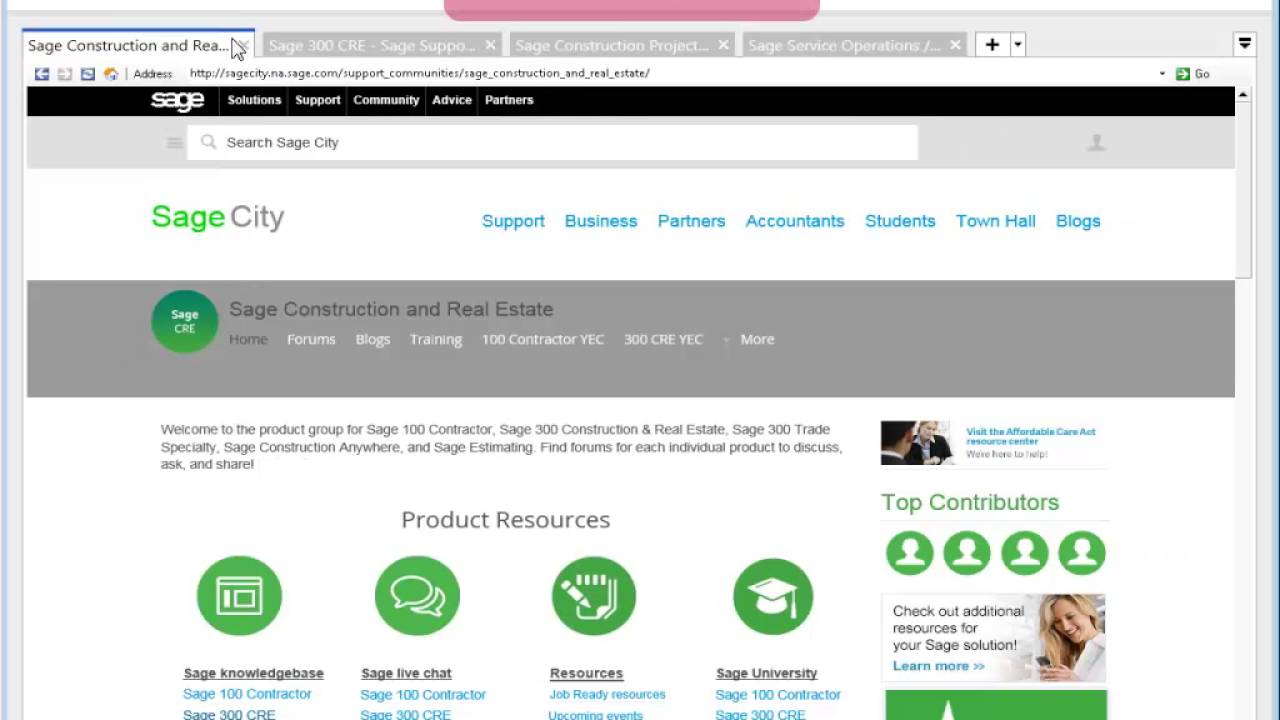
Task: Open the Sage University heading link
Action: pyautogui.click(x=767, y=673)
